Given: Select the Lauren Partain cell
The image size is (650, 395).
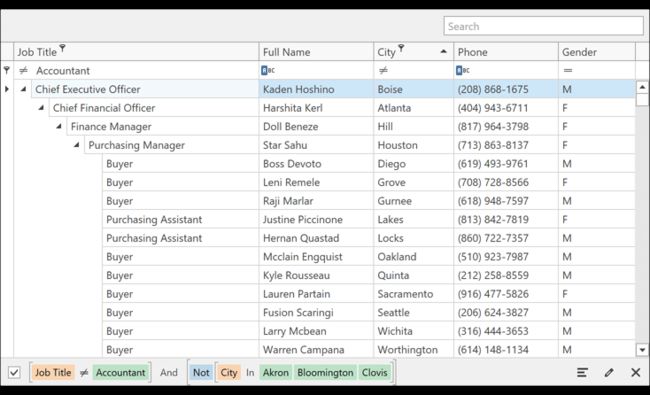Looking at the screenshot, I should (316, 294).
